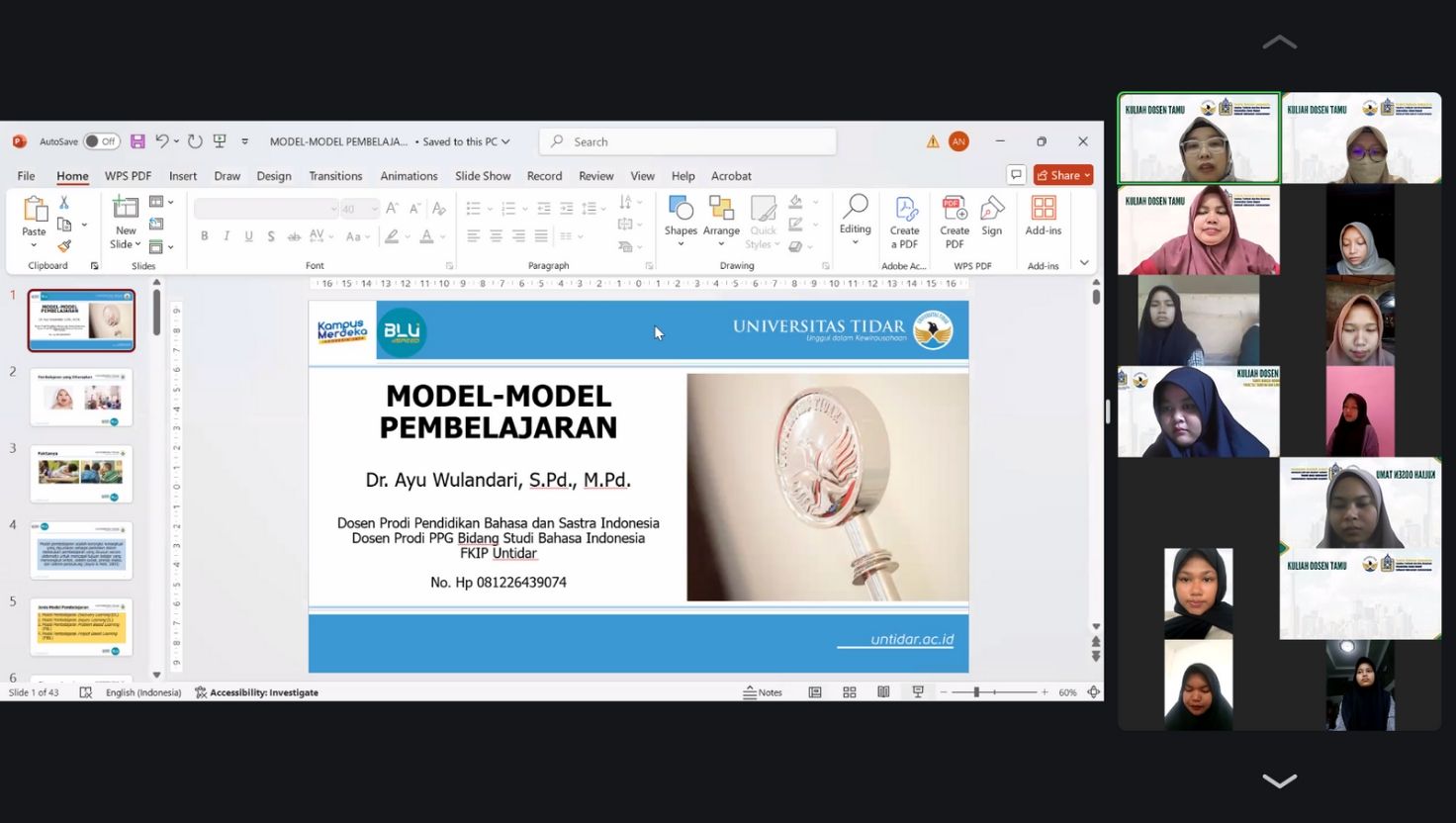The image size is (1456, 823).
Task: Select the Format Painter brush
Action: tap(64, 246)
